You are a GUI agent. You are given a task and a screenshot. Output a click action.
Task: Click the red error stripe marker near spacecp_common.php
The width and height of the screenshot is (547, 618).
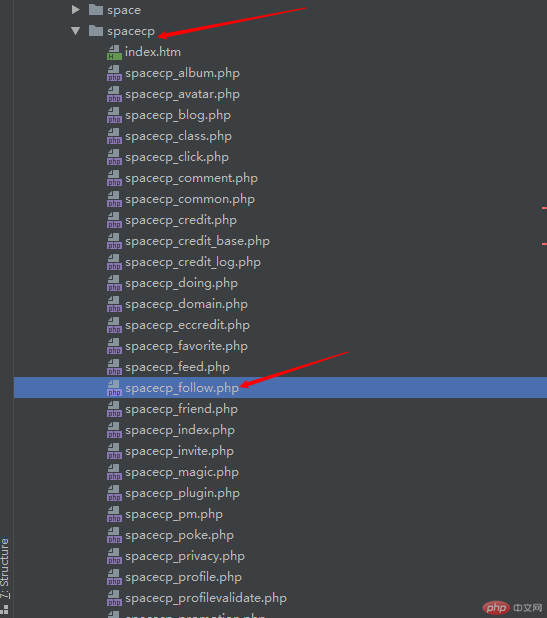544,208
